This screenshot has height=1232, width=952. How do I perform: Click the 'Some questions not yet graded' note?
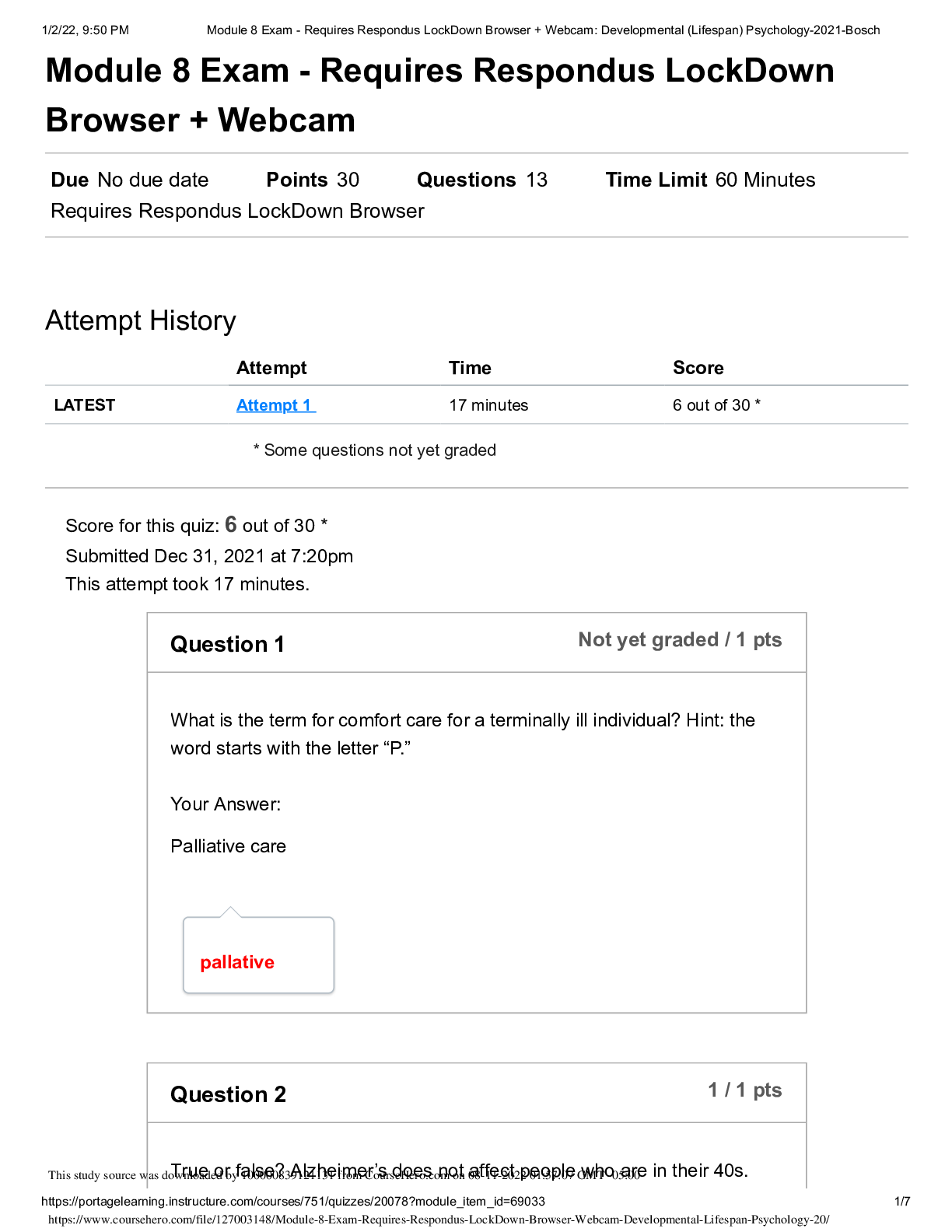(x=375, y=450)
